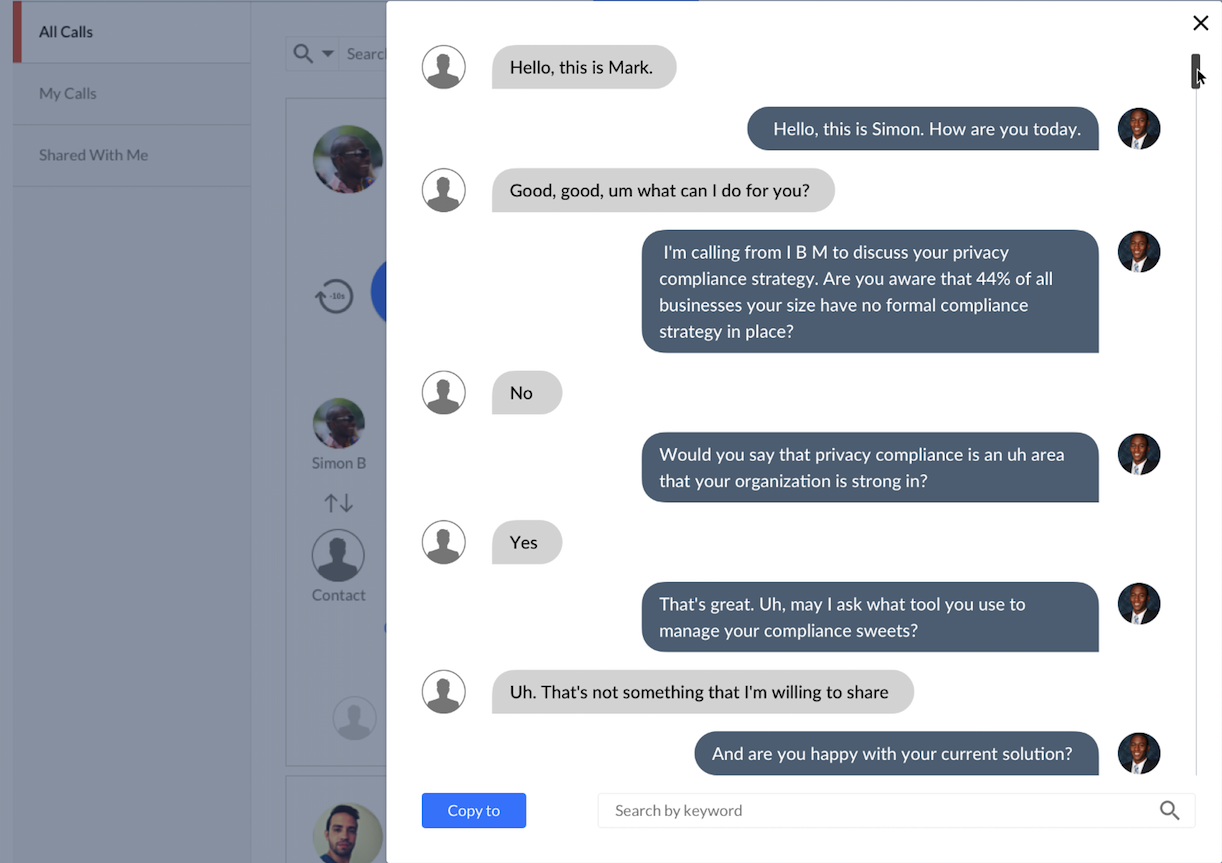The height and width of the screenshot is (863, 1222).
Task: Click Simon's avatar next to IBM message
Action: [1138, 252]
